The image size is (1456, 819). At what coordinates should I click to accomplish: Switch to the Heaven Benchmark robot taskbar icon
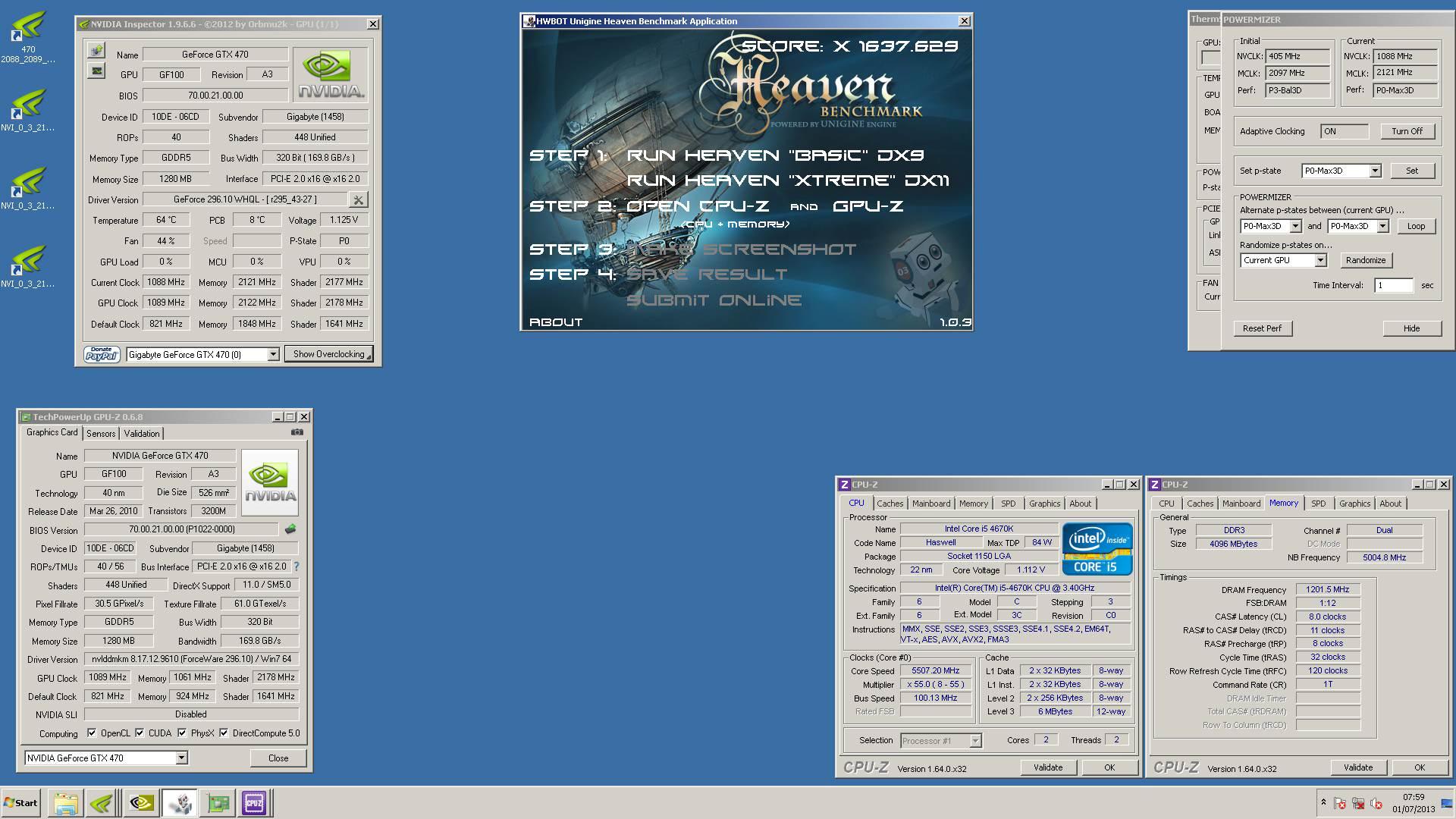(180, 803)
